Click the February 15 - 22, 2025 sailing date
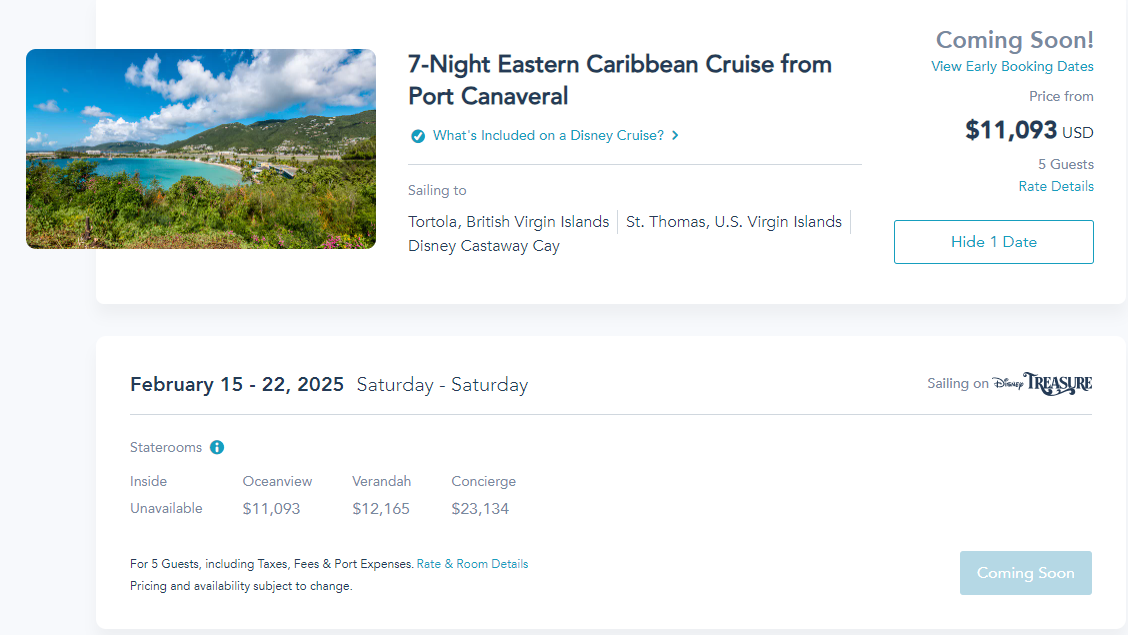This screenshot has height=635, width=1128. click(x=237, y=385)
